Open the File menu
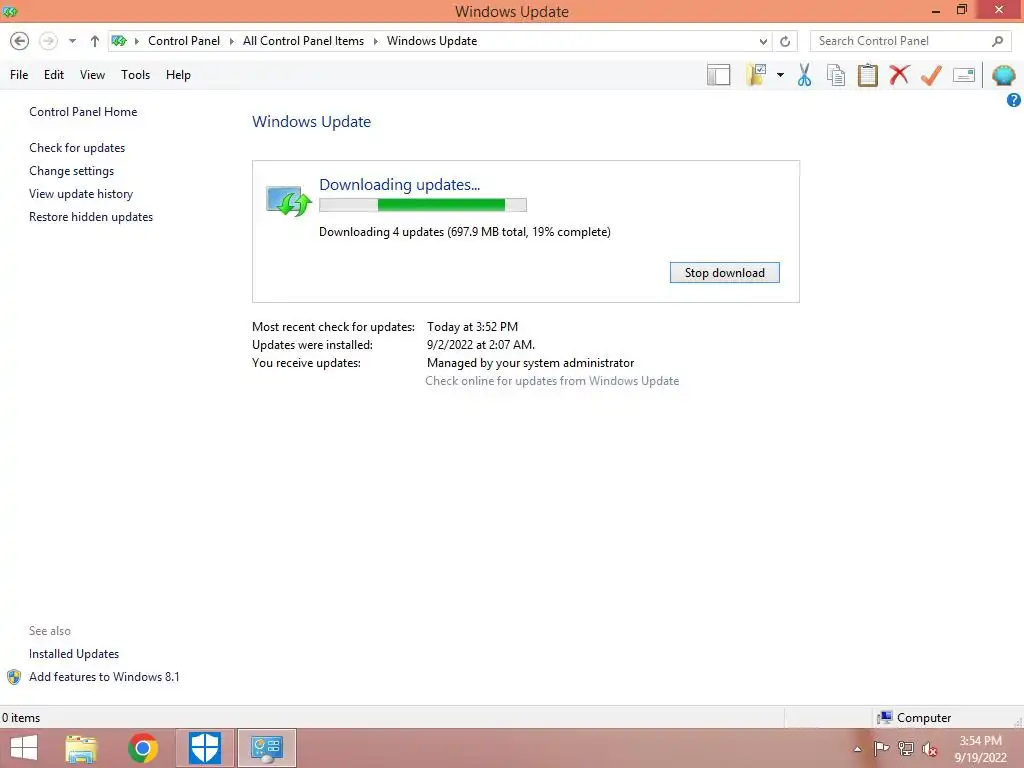The height and width of the screenshot is (768, 1024). 19,75
